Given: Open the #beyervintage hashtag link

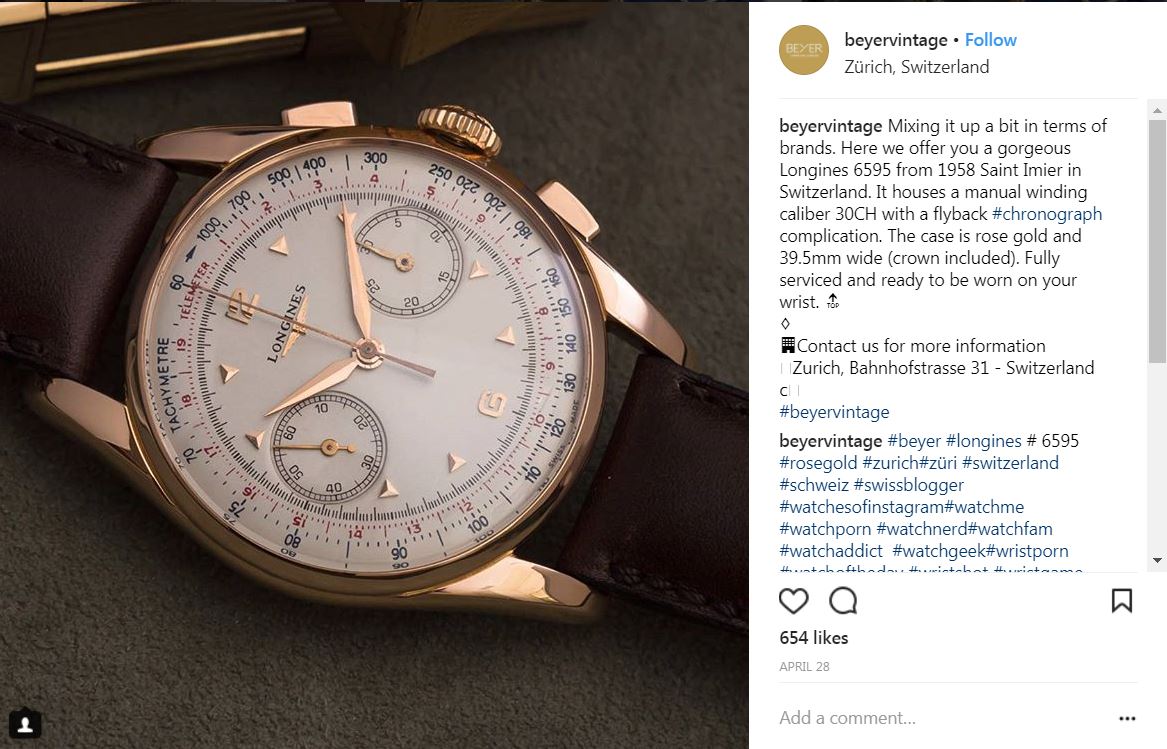Looking at the screenshot, I should point(834,412).
